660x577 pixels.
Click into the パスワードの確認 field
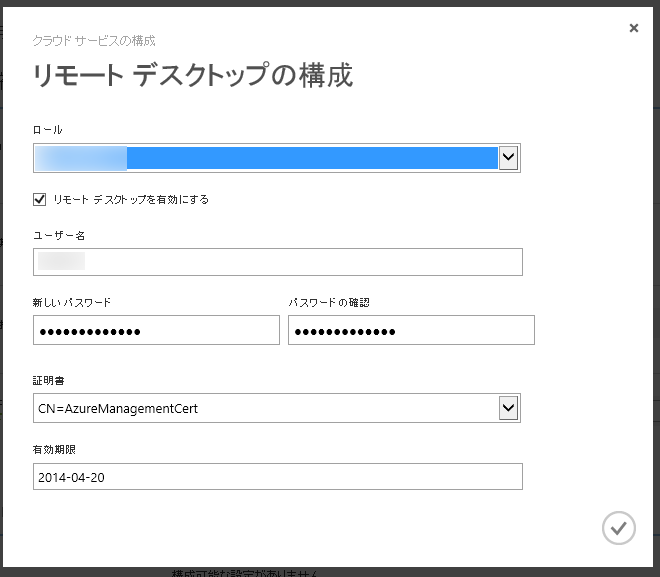coord(411,330)
